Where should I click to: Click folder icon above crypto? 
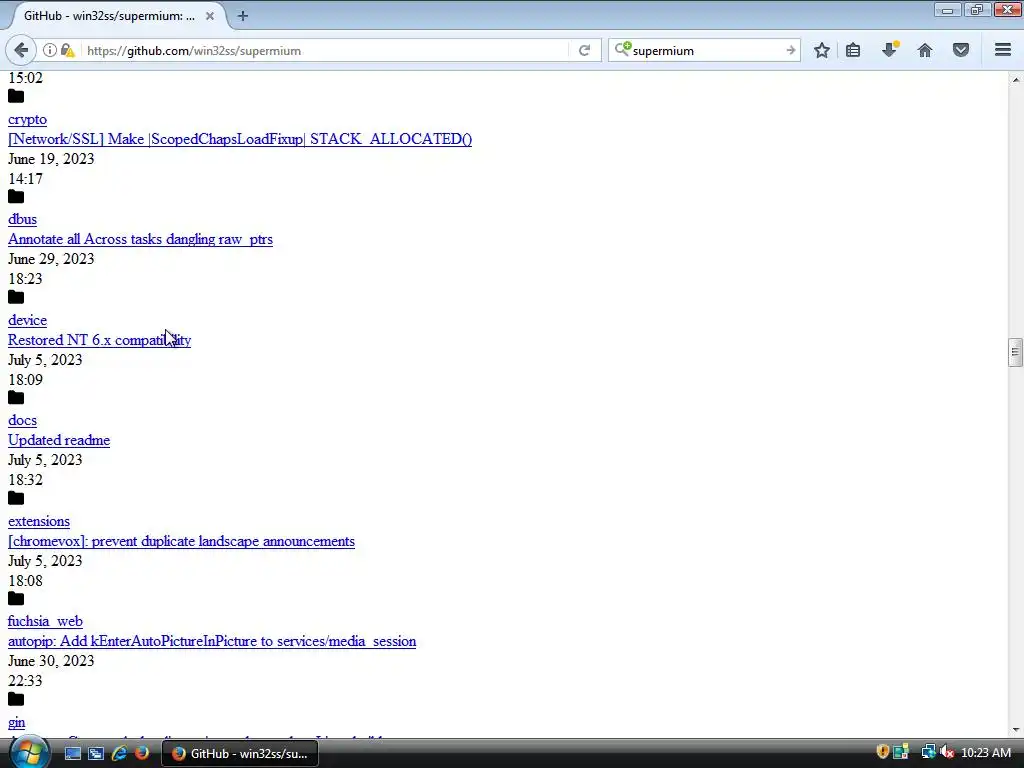click(16, 97)
